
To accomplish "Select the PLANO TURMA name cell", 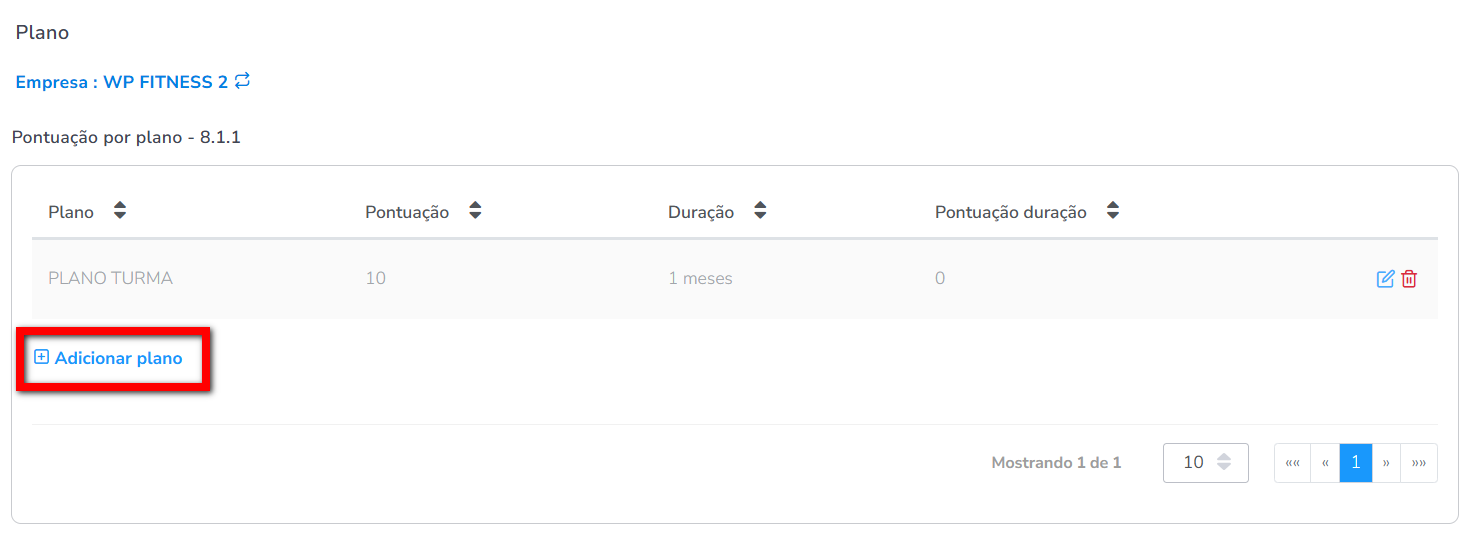I will tap(110, 279).
